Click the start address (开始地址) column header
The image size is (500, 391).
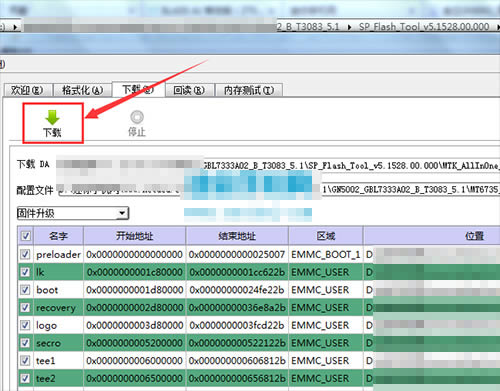[x=135, y=236]
